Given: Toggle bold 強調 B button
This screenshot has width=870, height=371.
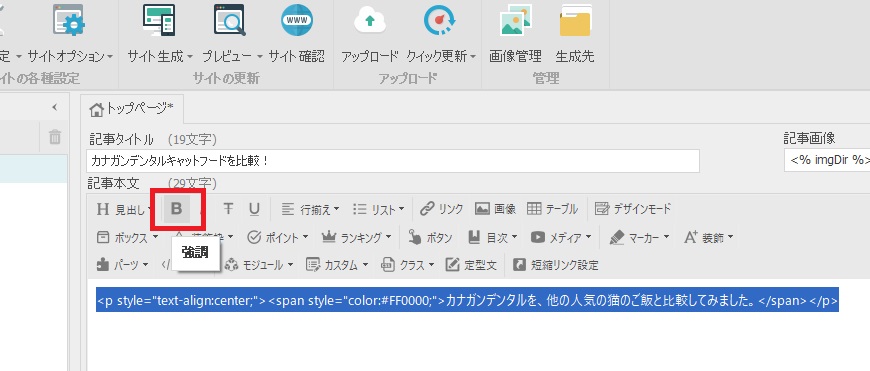Looking at the screenshot, I should pos(176,209).
